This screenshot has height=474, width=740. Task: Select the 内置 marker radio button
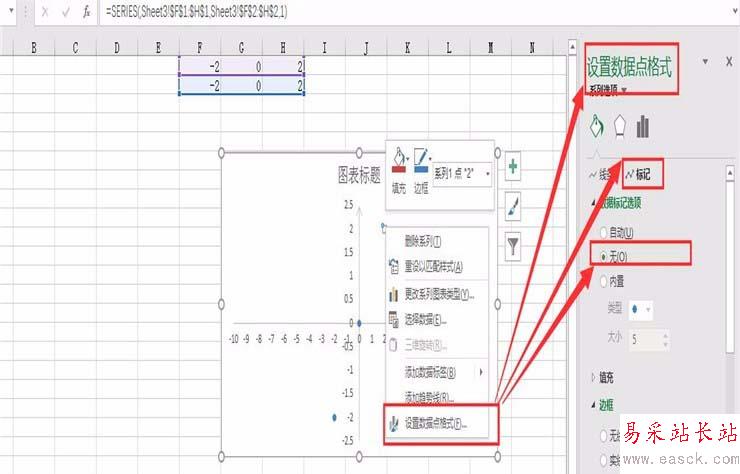603,282
